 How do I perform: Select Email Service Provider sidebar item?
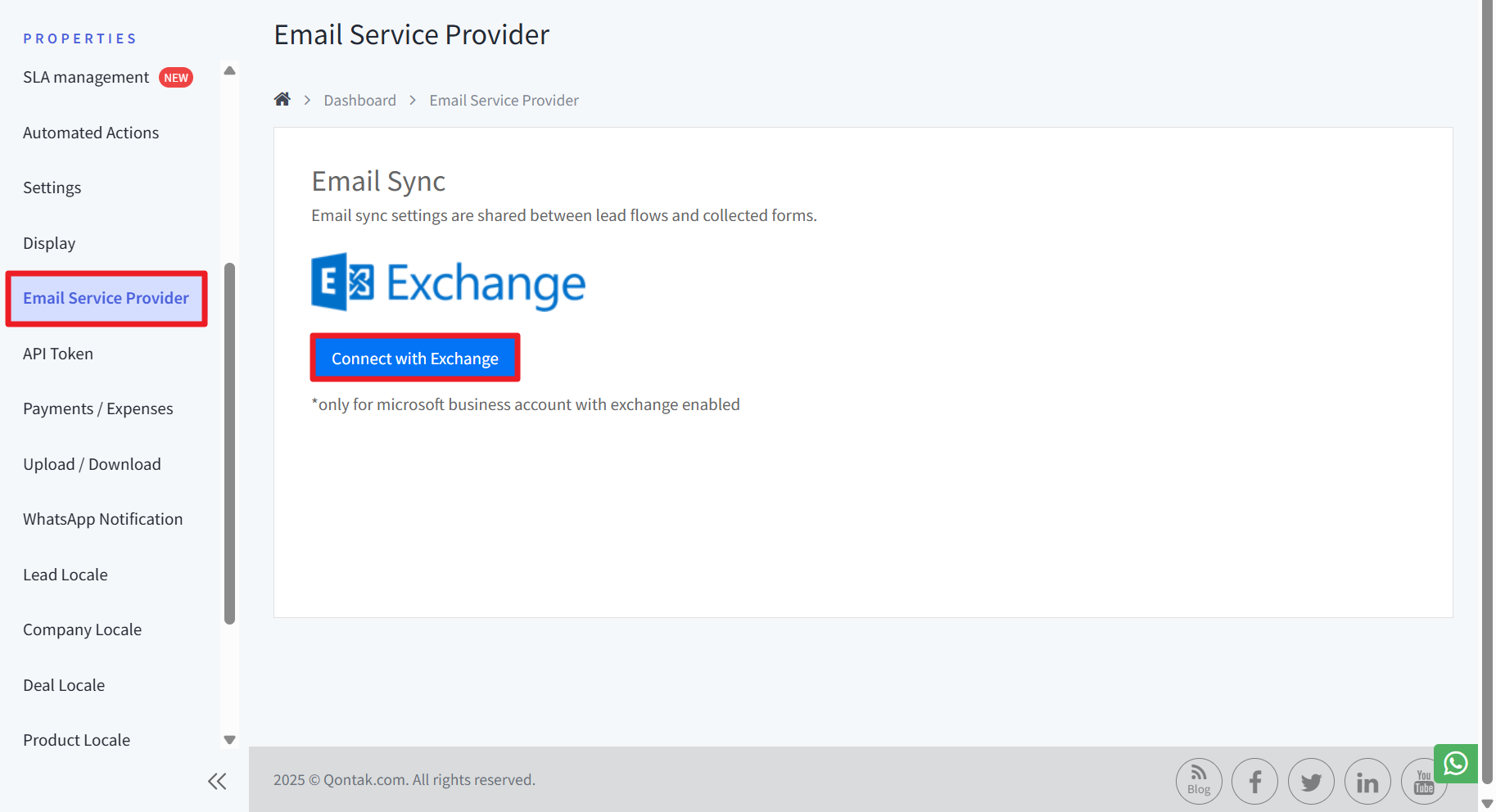tap(106, 299)
